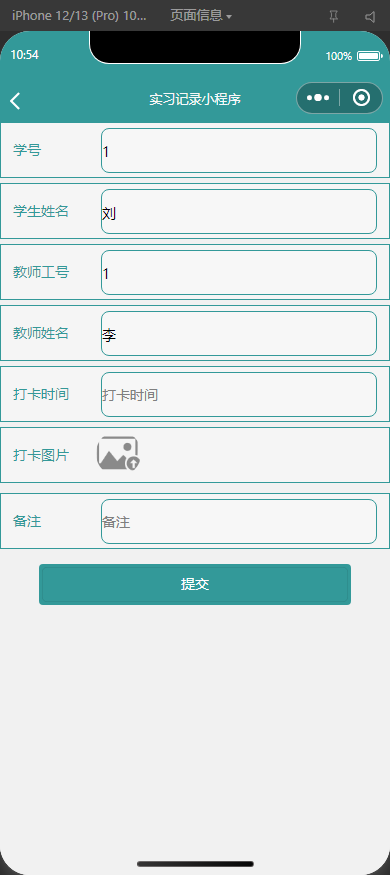Image resolution: width=390 pixels, height=875 pixels.
Task: Click the battery indicator in the status bar
Action: pyautogui.click(x=369, y=56)
